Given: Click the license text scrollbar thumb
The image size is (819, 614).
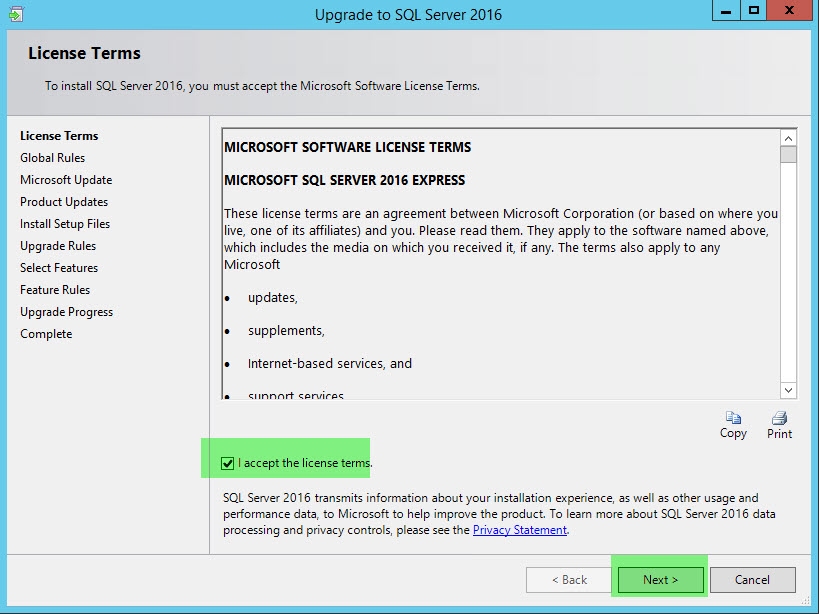Looking at the screenshot, I should (788, 155).
